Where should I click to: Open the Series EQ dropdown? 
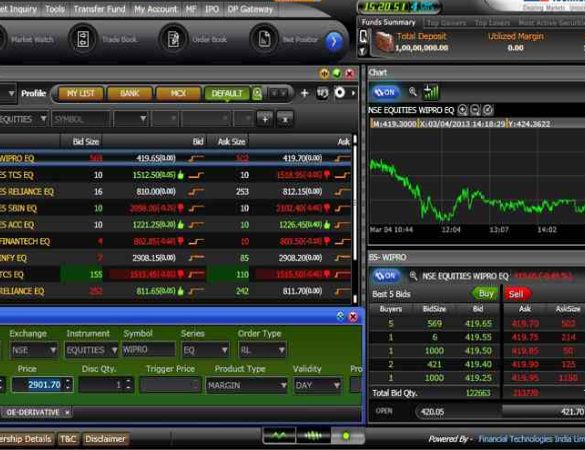point(224,350)
